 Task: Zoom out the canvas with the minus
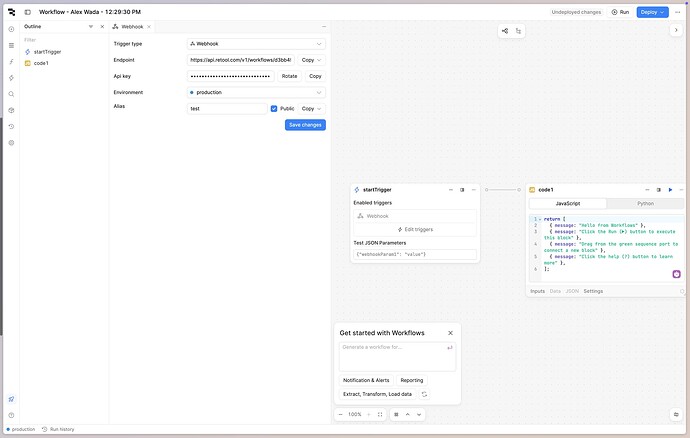pyautogui.click(x=341, y=415)
